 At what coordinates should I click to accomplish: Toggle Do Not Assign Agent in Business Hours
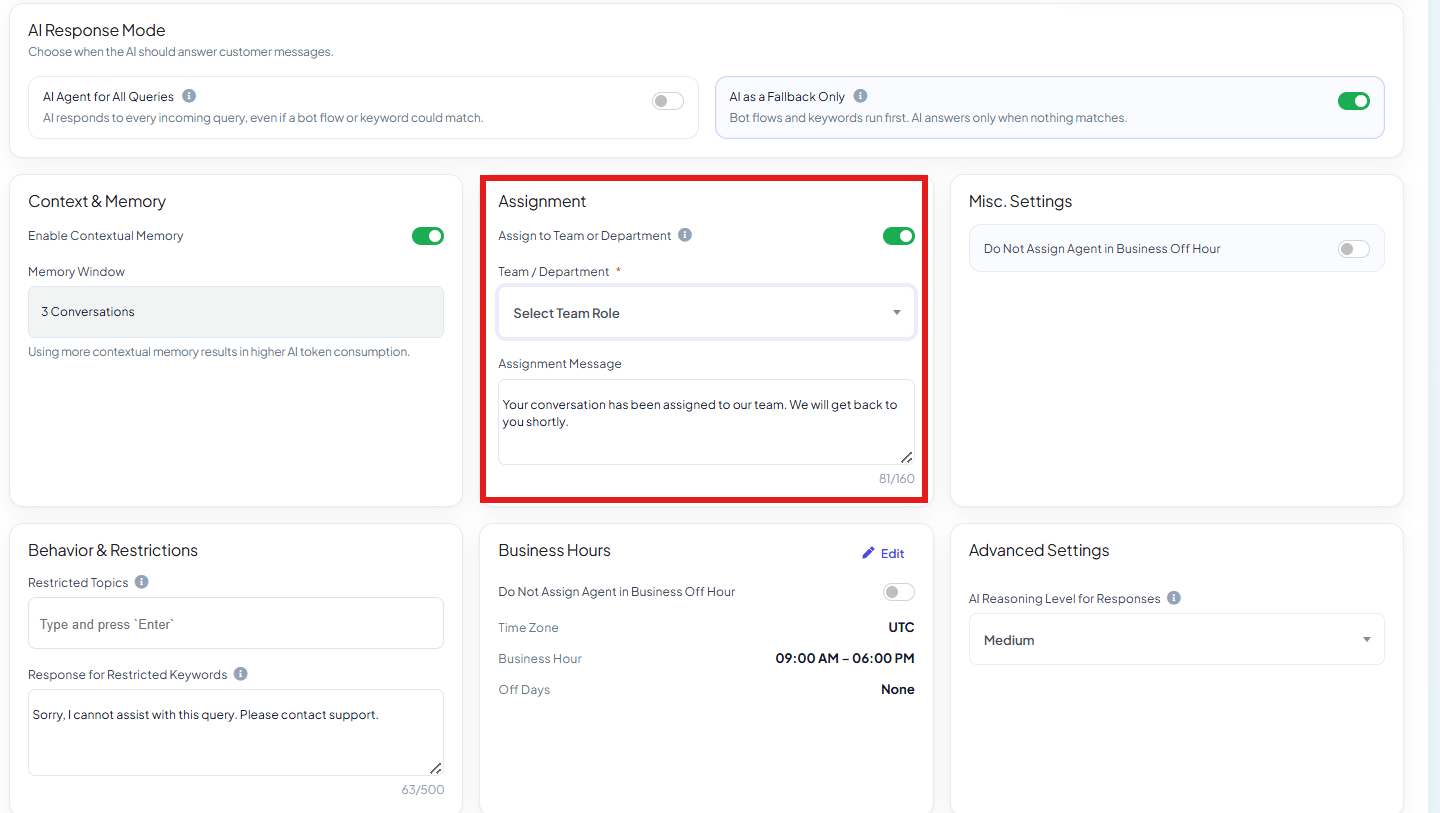(898, 592)
